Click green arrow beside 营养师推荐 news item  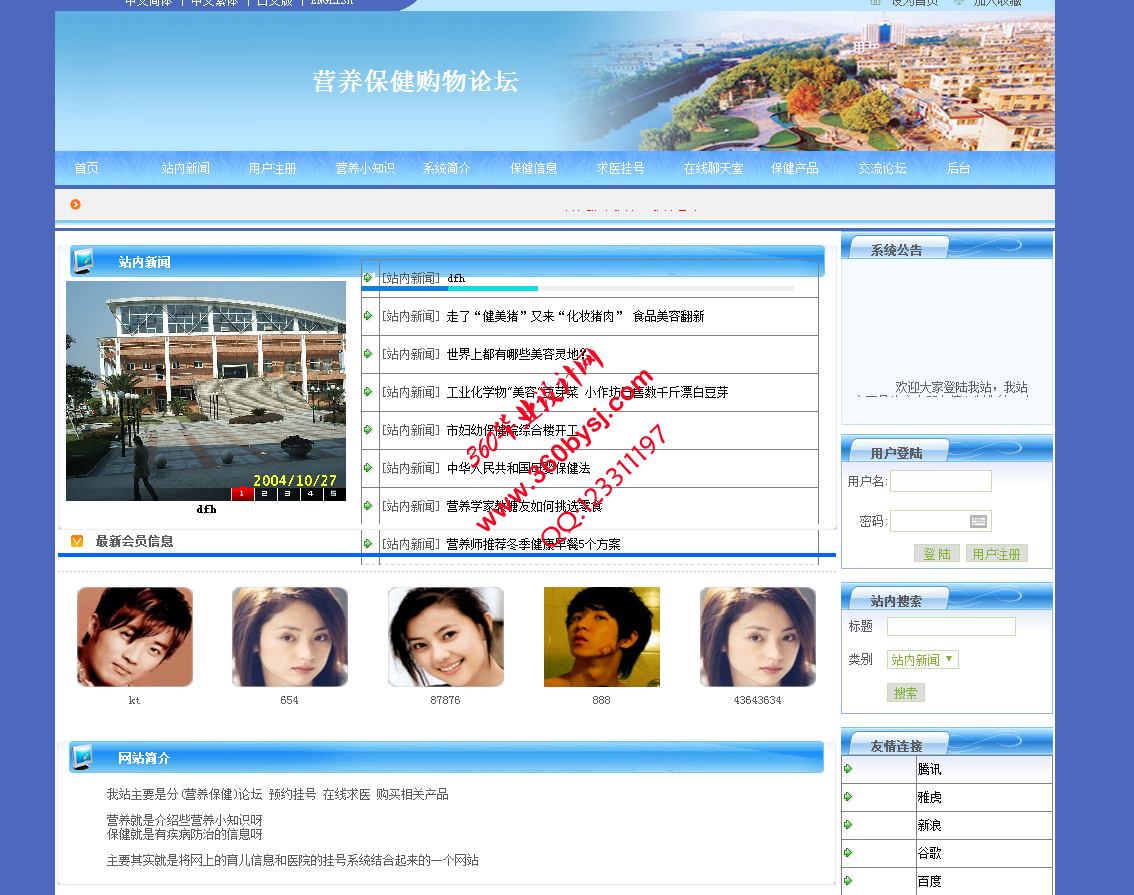(x=368, y=544)
